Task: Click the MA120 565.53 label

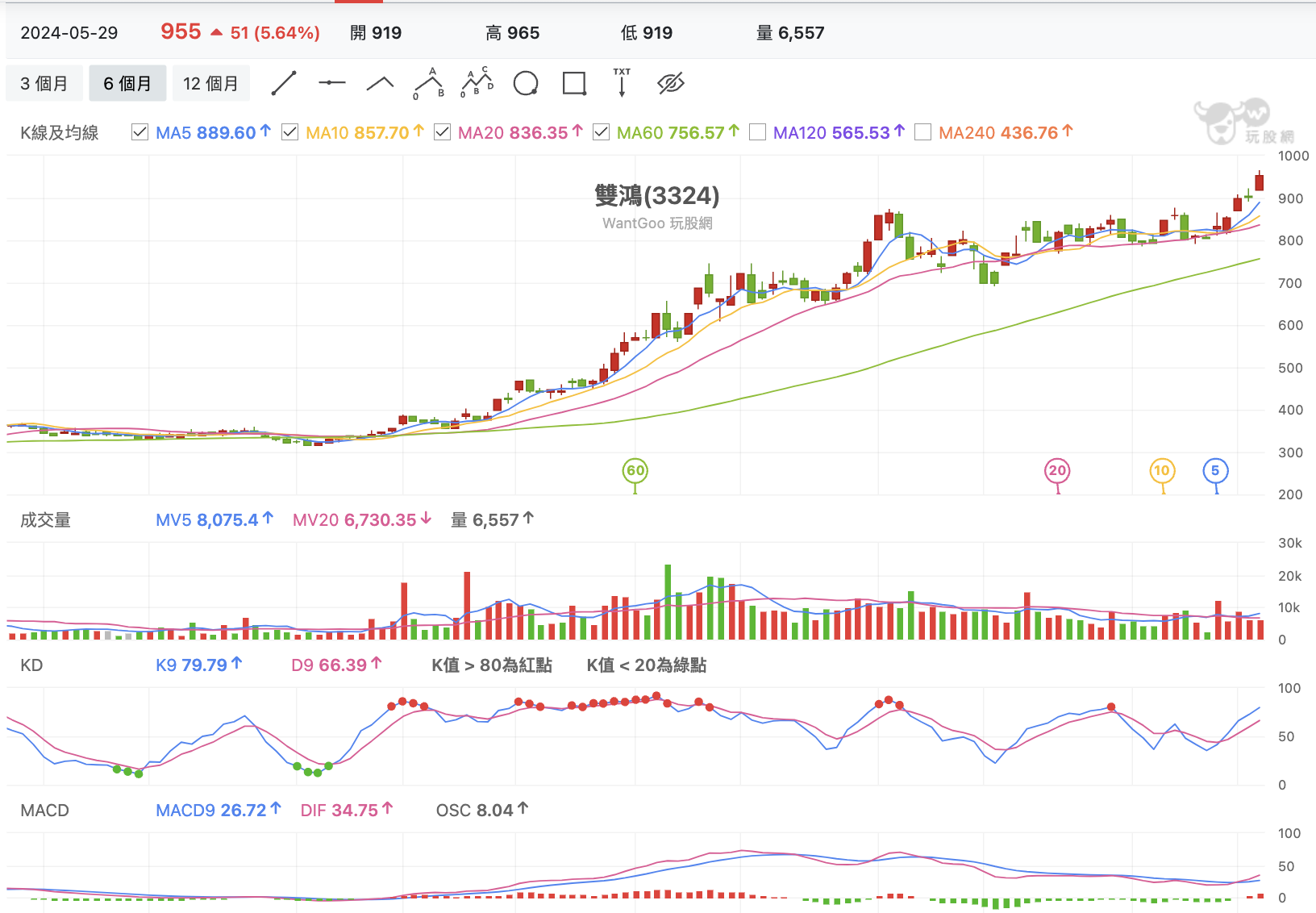Action: coord(839,132)
